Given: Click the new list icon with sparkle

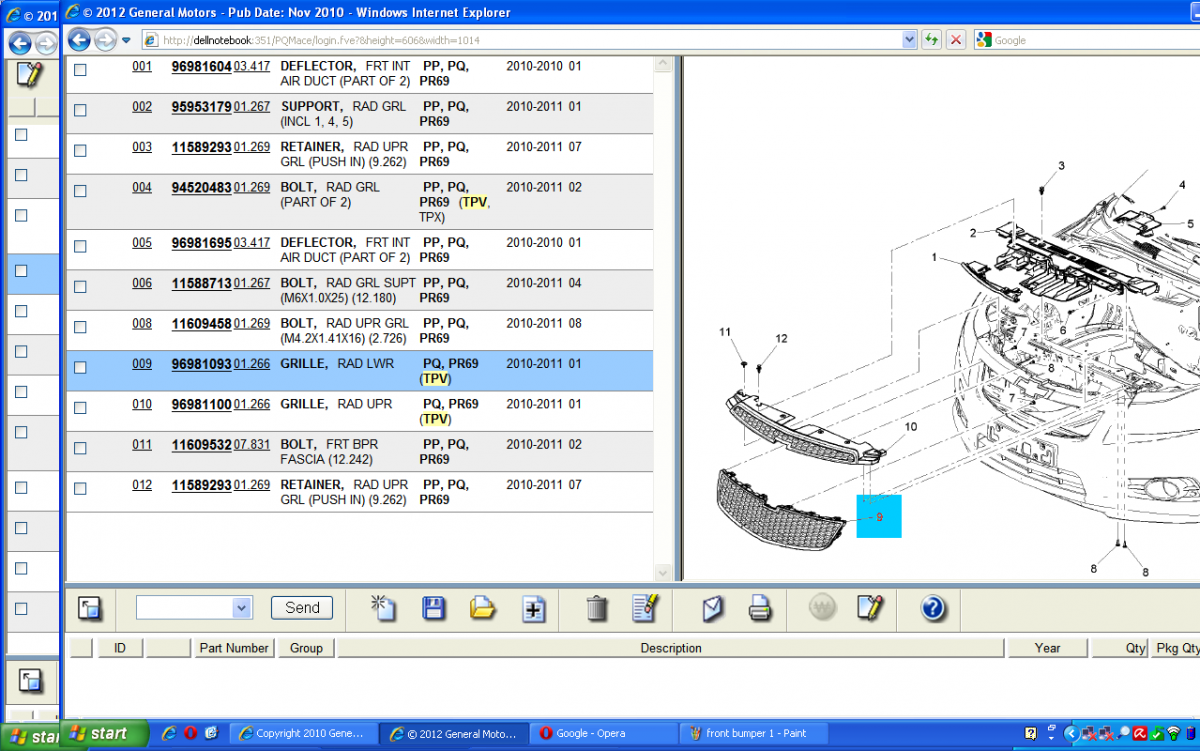Looking at the screenshot, I should click(x=384, y=608).
